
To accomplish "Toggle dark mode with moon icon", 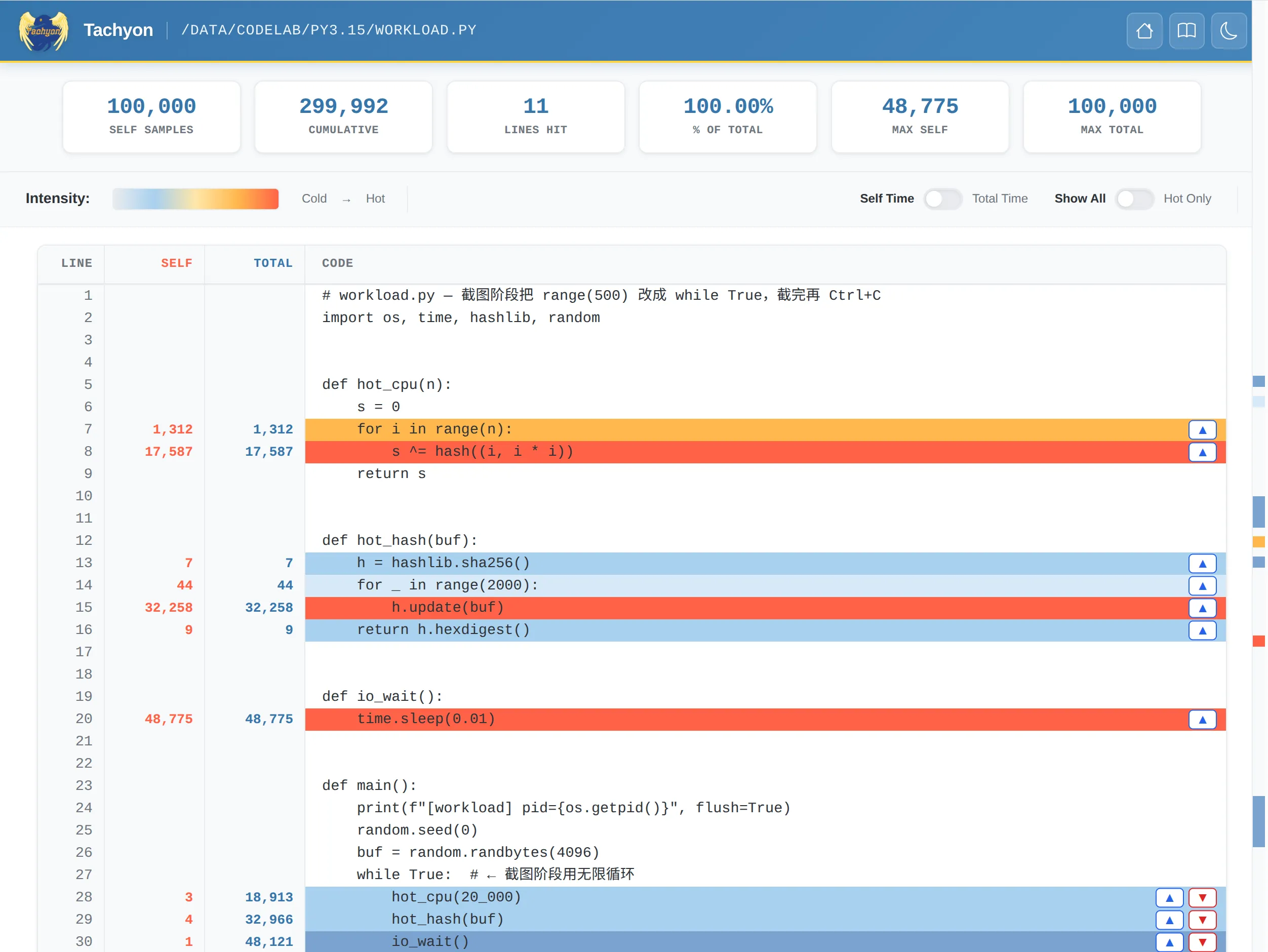I will click(1229, 30).
